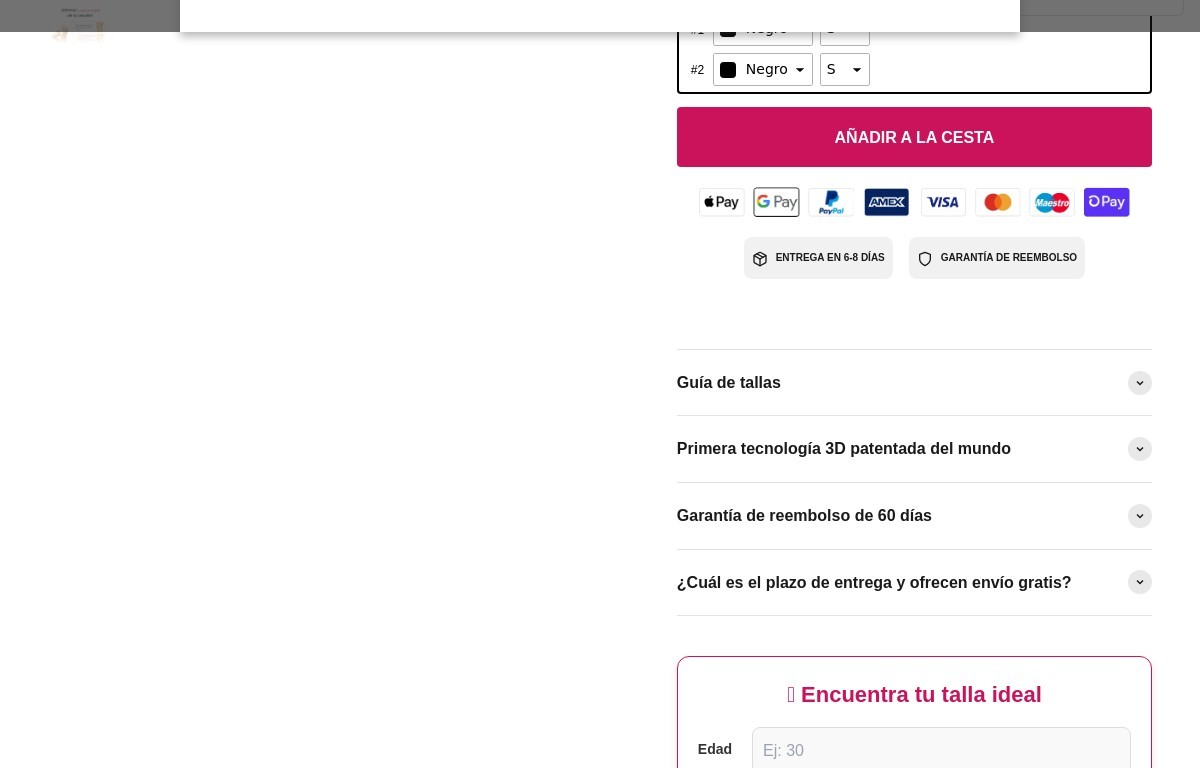The width and height of the screenshot is (1200, 768).
Task: Click the Mastercard payment icon
Action: tap(997, 202)
